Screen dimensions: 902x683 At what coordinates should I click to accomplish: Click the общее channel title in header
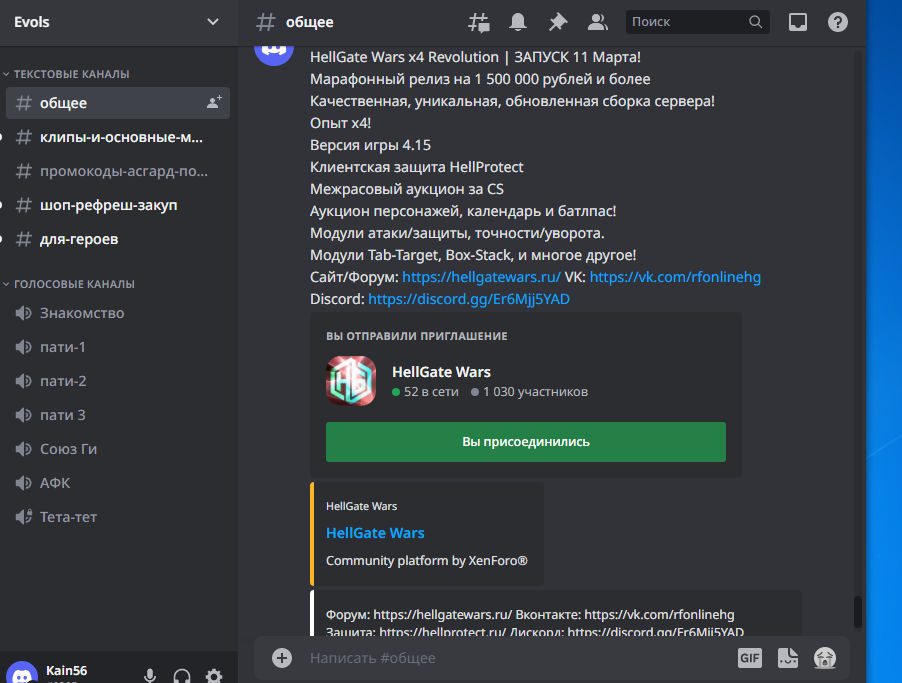[x=309, y=22]
